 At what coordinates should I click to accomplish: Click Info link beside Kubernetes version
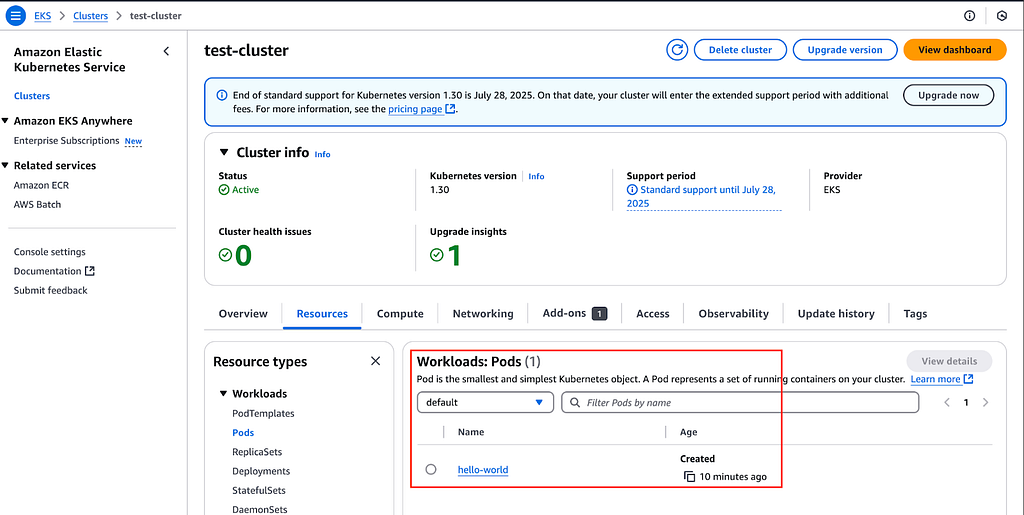536,176
